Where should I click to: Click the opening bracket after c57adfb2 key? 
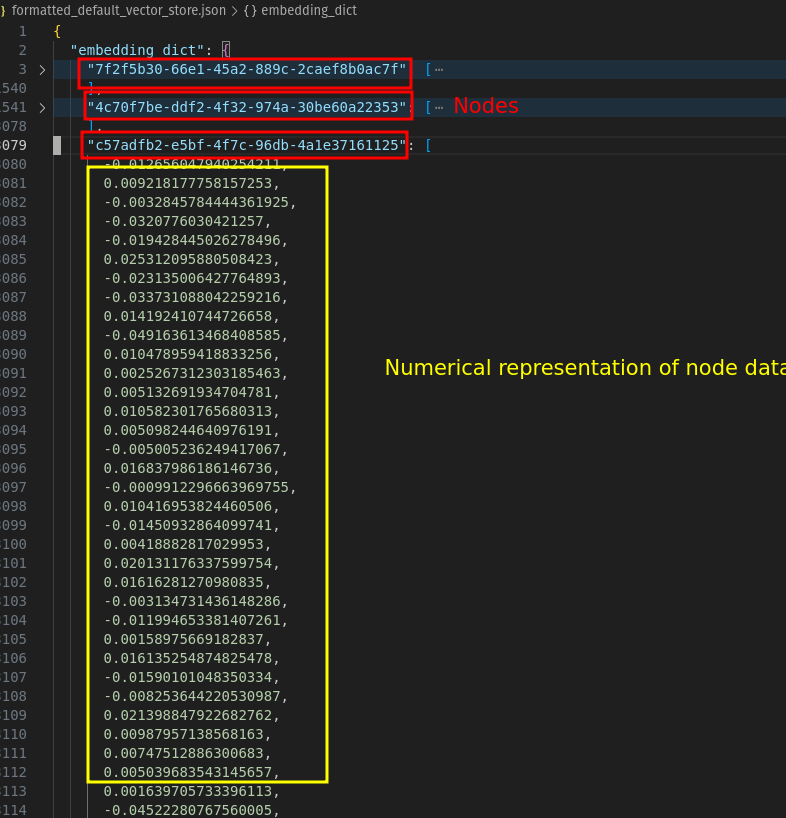tap(428, 146)
